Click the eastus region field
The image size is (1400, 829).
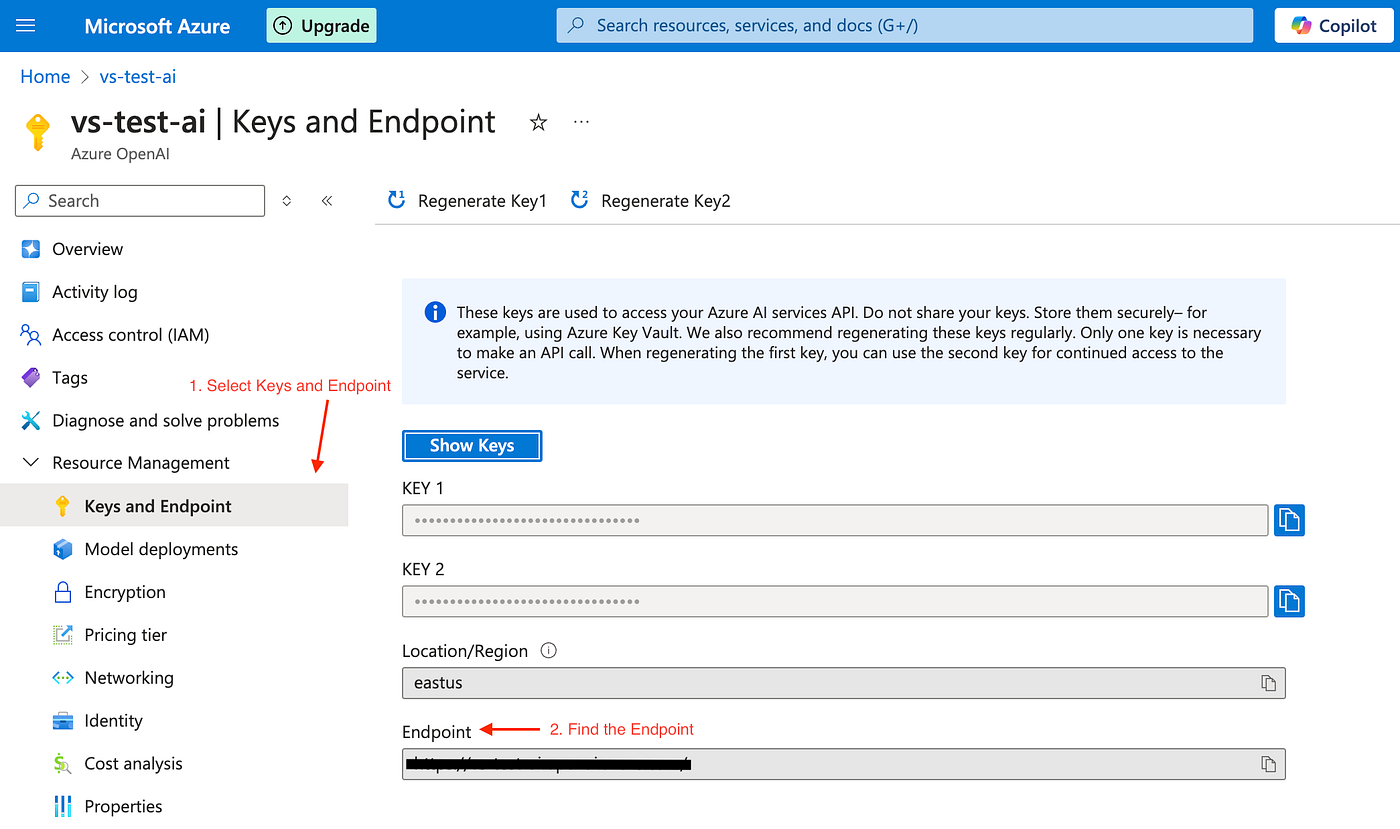(843, 683)
